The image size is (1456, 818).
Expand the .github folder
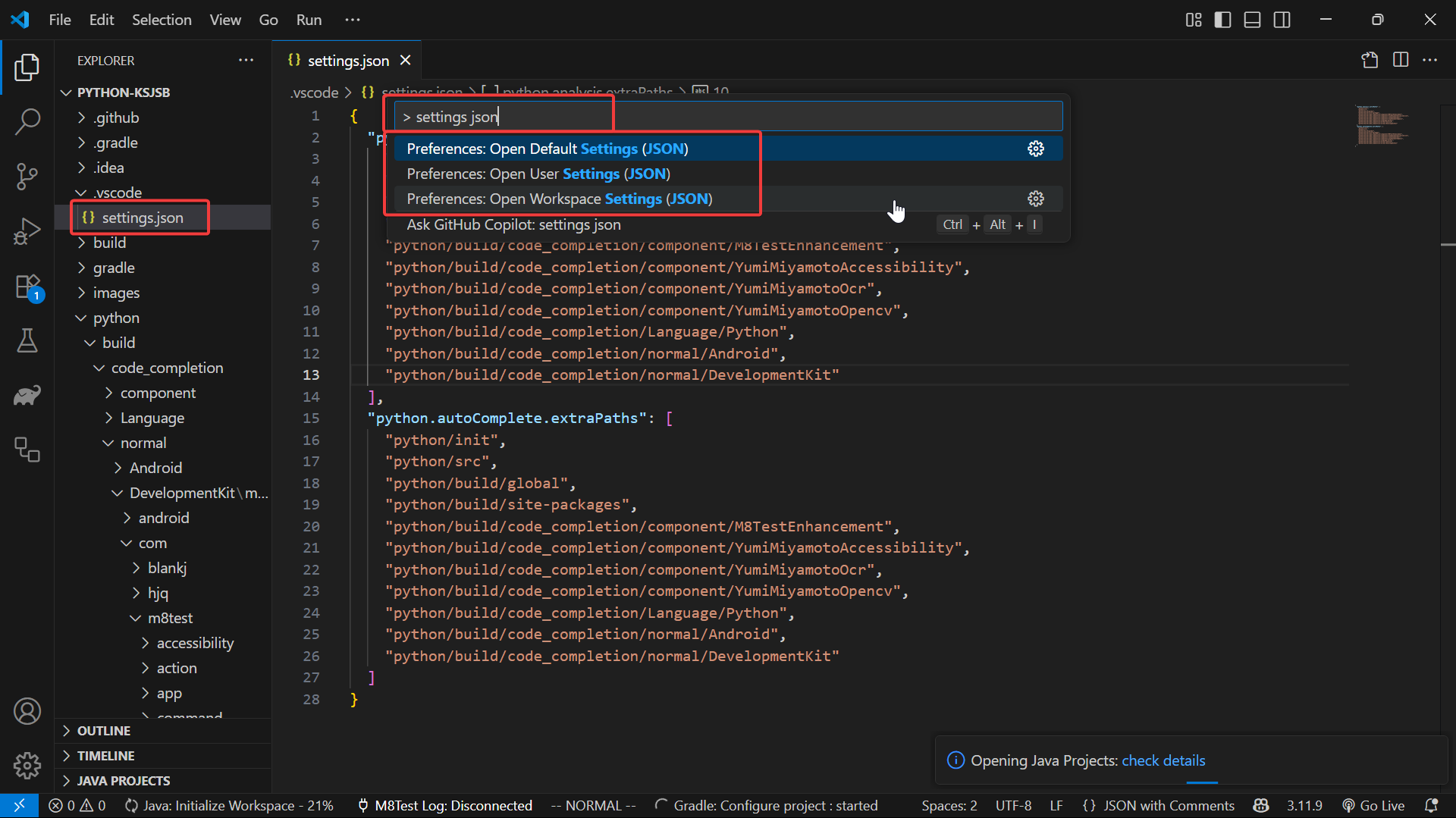click(116, 118)
